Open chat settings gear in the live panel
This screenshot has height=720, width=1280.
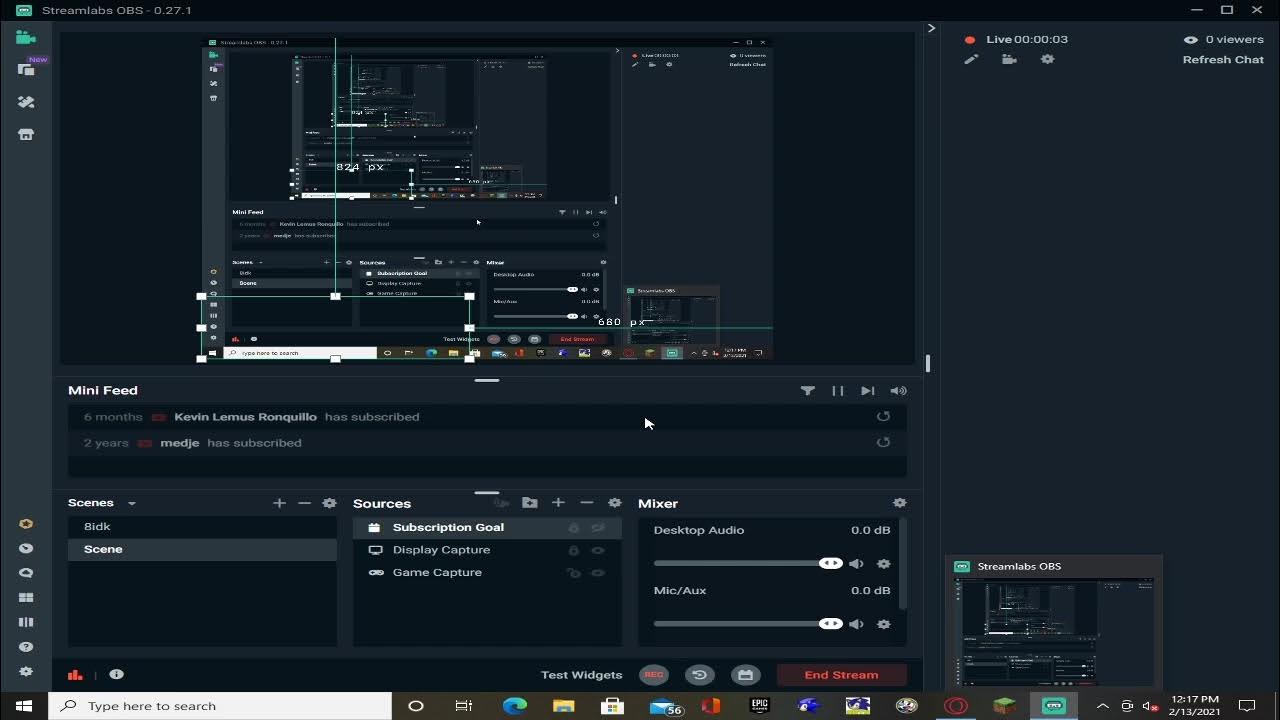click(1047, 59)
